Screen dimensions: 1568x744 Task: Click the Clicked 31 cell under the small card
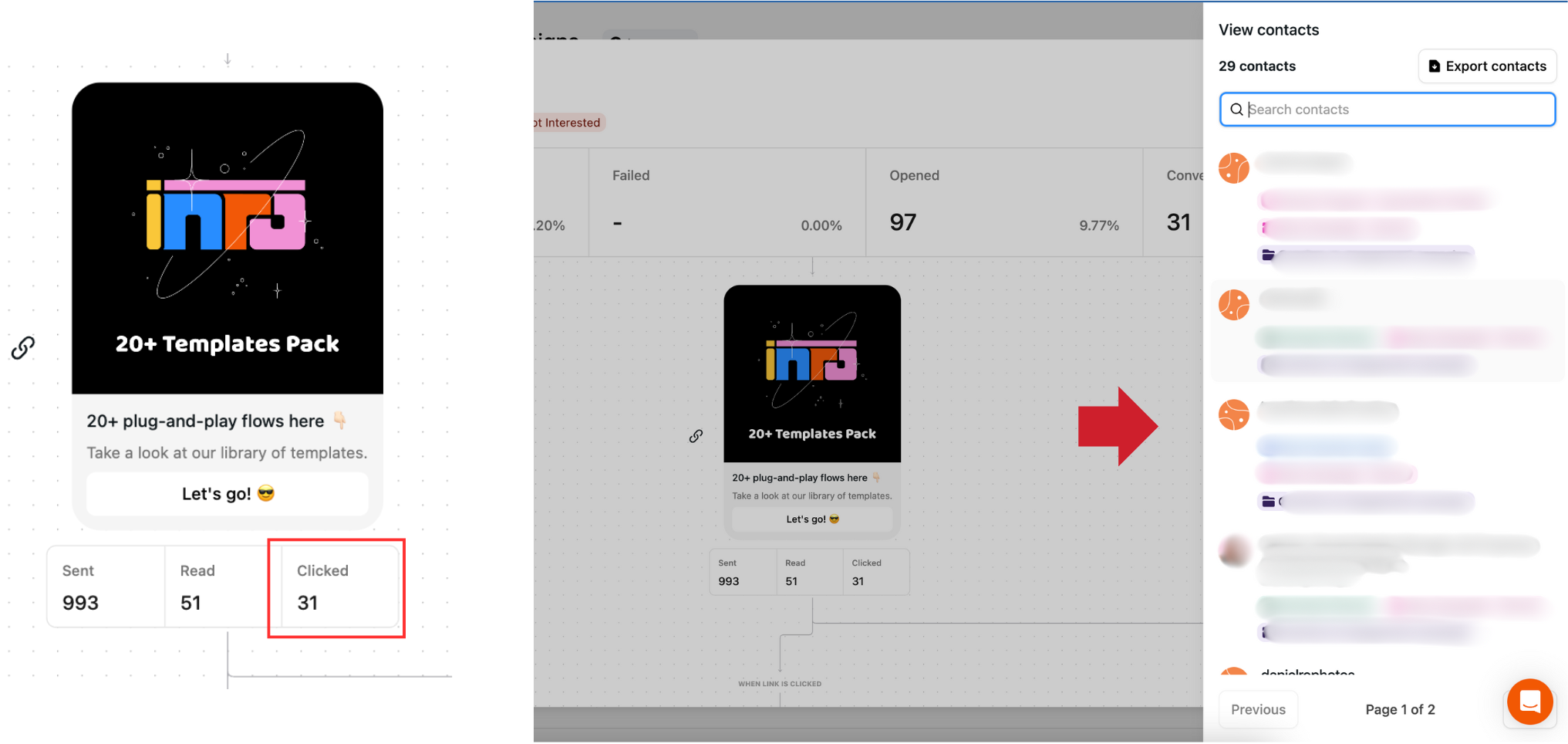[x=876, y=572]
